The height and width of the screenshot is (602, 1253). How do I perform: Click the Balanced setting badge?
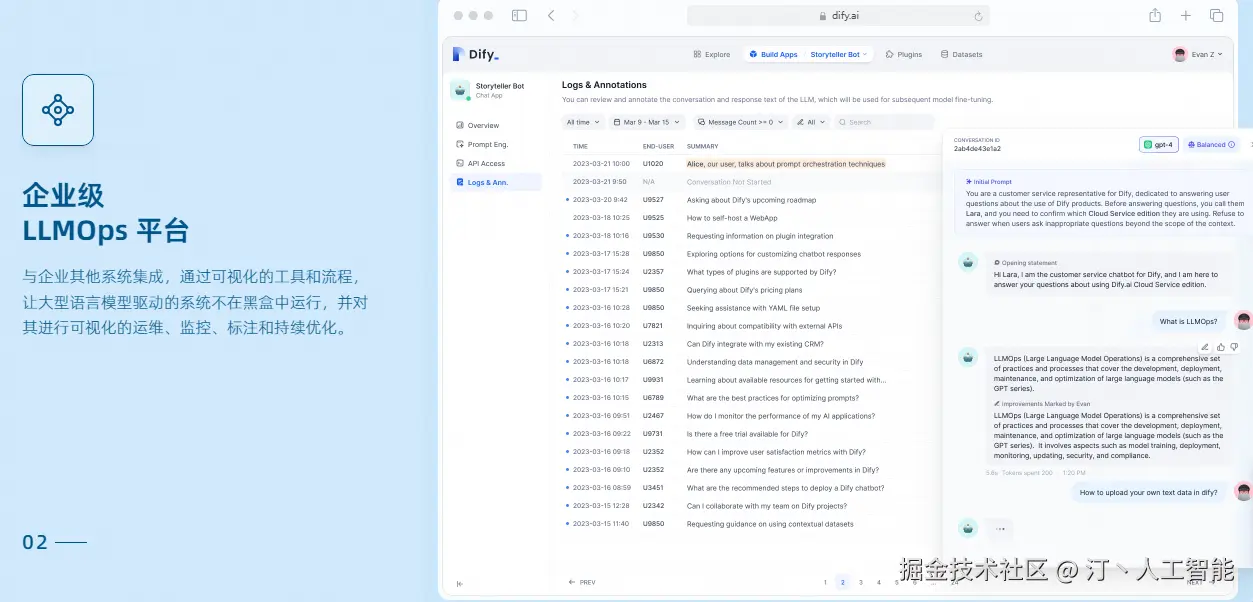(1211, 144)
